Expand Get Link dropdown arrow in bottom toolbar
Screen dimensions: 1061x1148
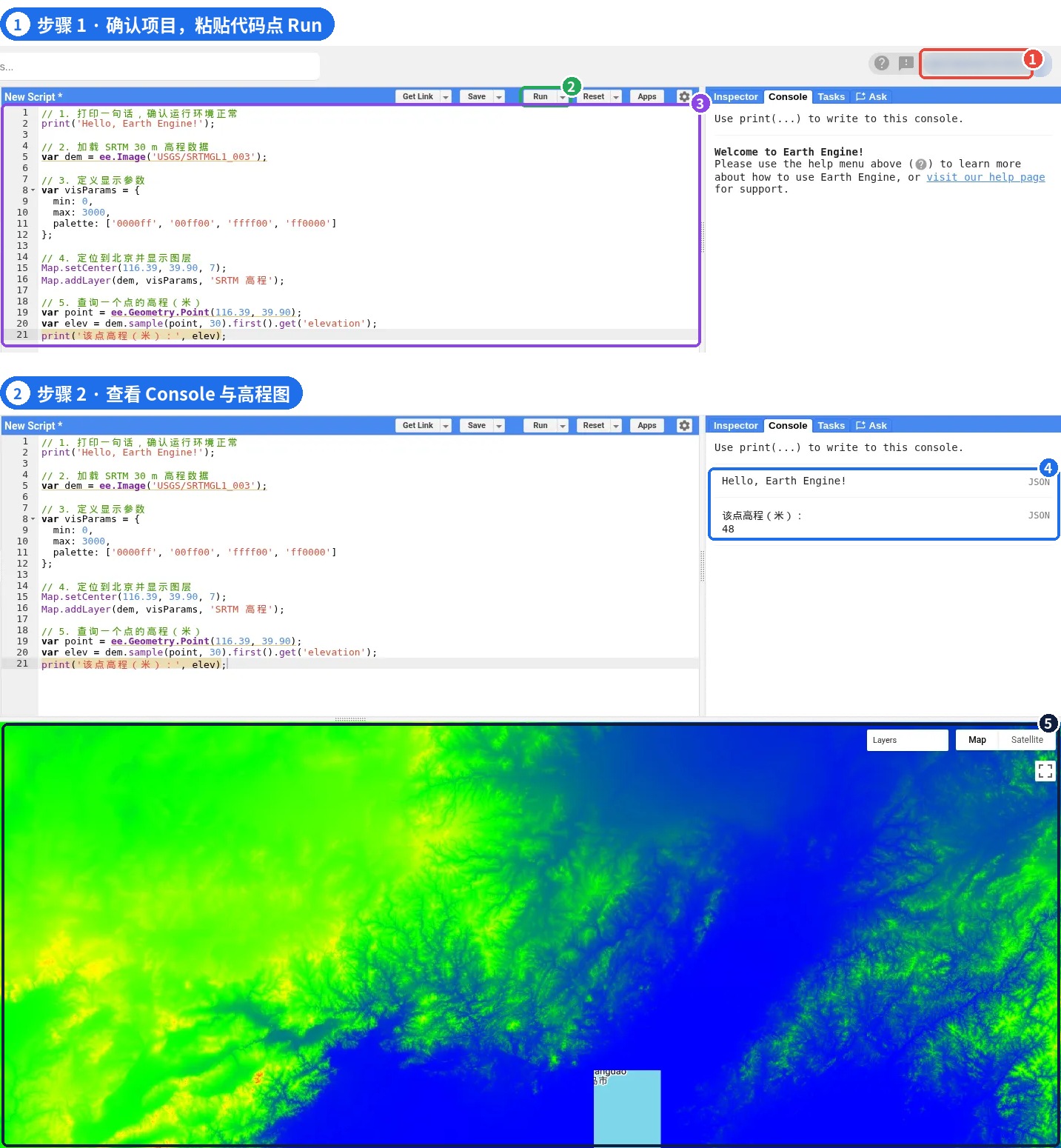(x=446, y=426)
